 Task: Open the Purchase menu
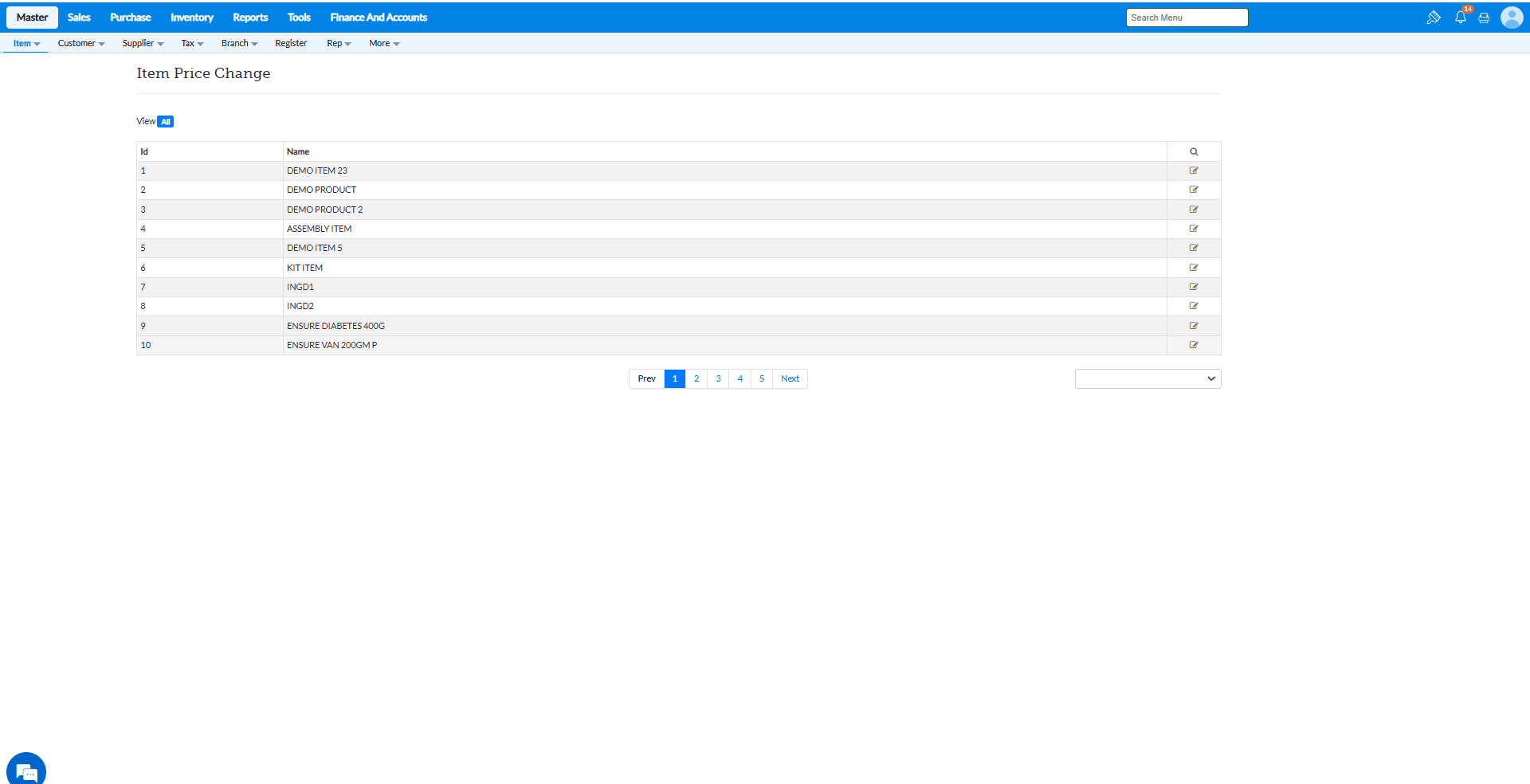pyautogui.click(x=131, y=18)
